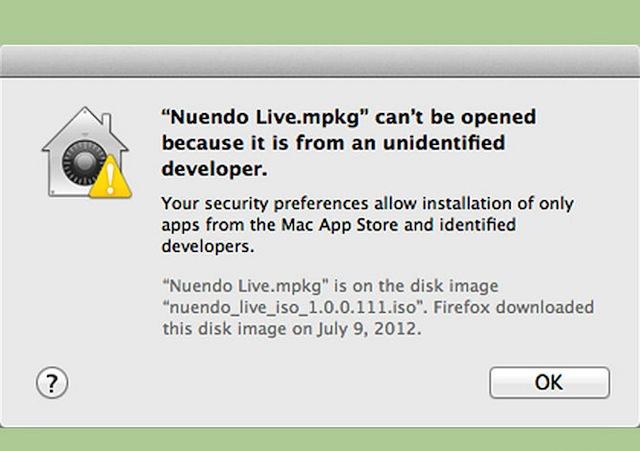Click the "Your security preferences" text
Viewport: 640px width, 451px height.
264,203
